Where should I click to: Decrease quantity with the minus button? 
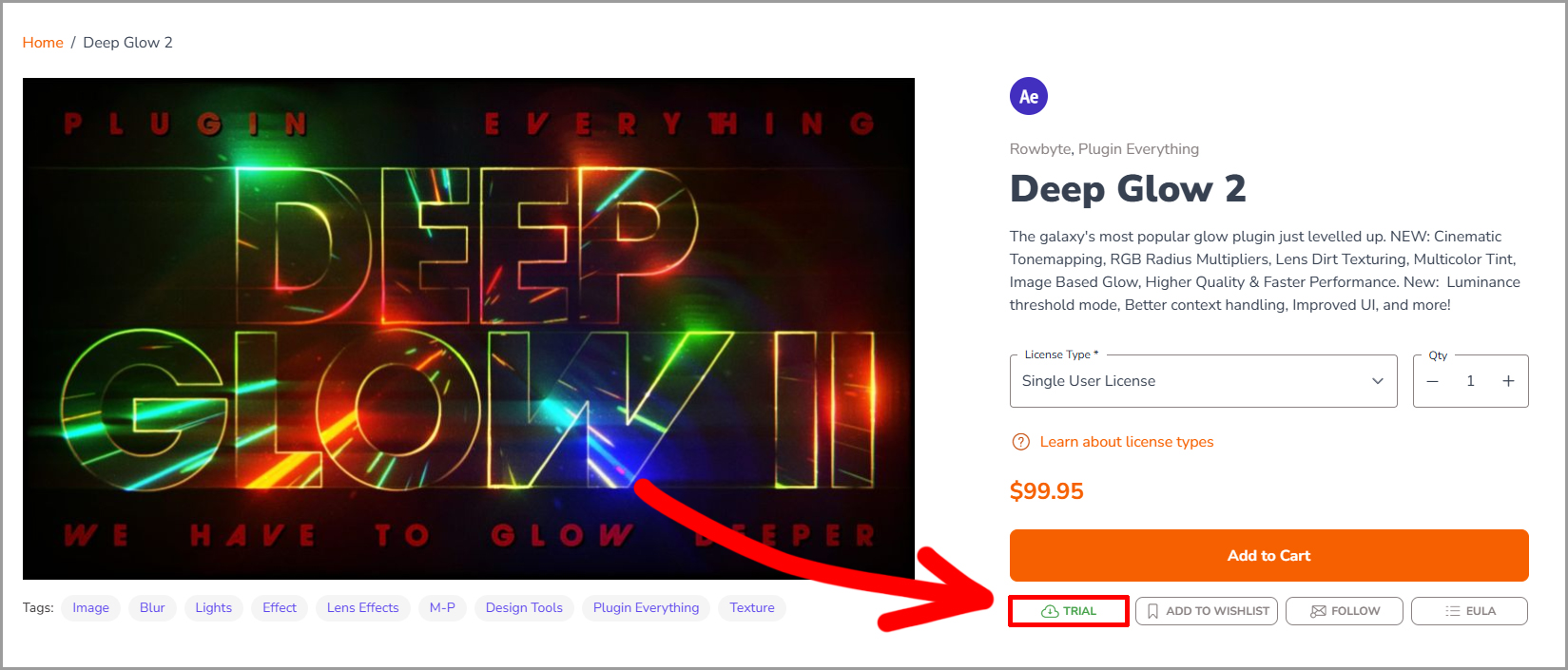tap(1433, 381)
